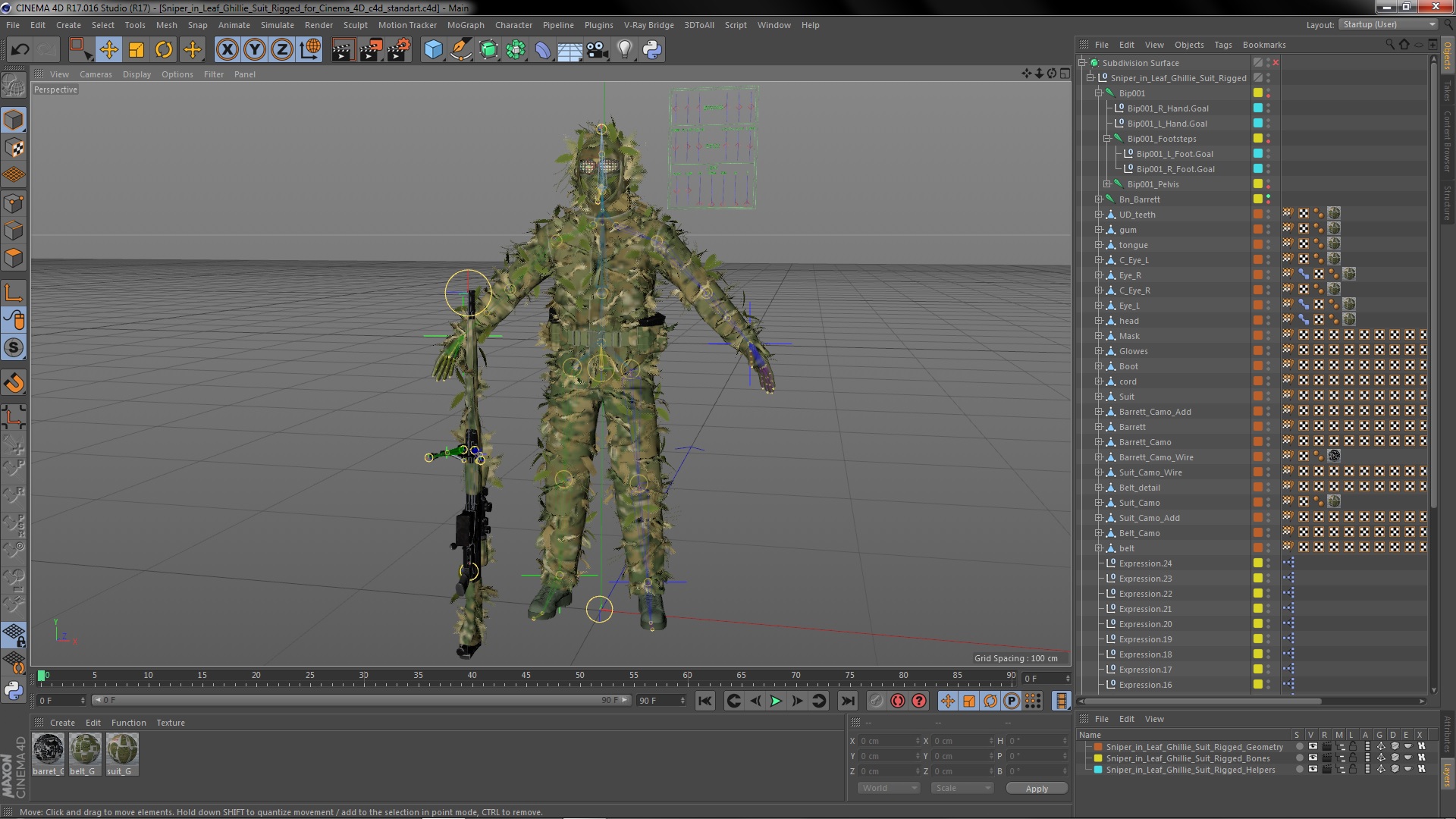
Task: Switch to Texture mode
Action: click(14, 148)
